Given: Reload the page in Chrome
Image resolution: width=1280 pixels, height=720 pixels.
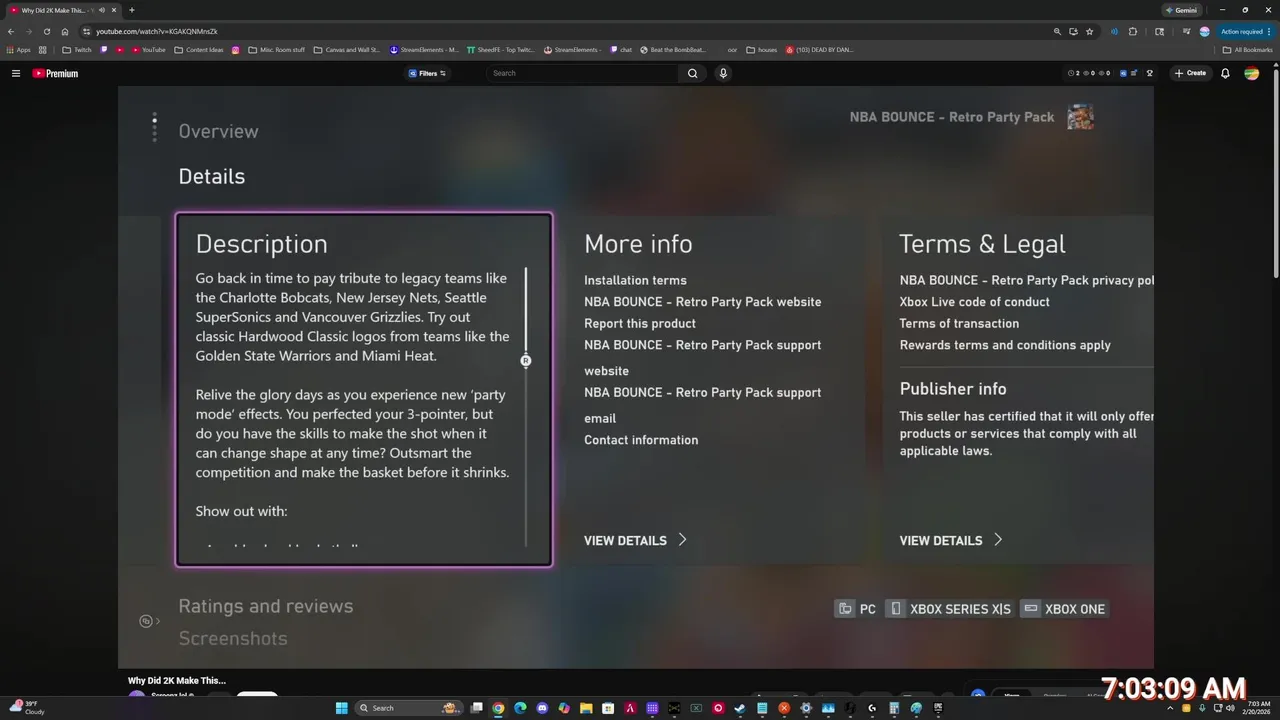Looking at the screenshot, I should coord(46,31).
